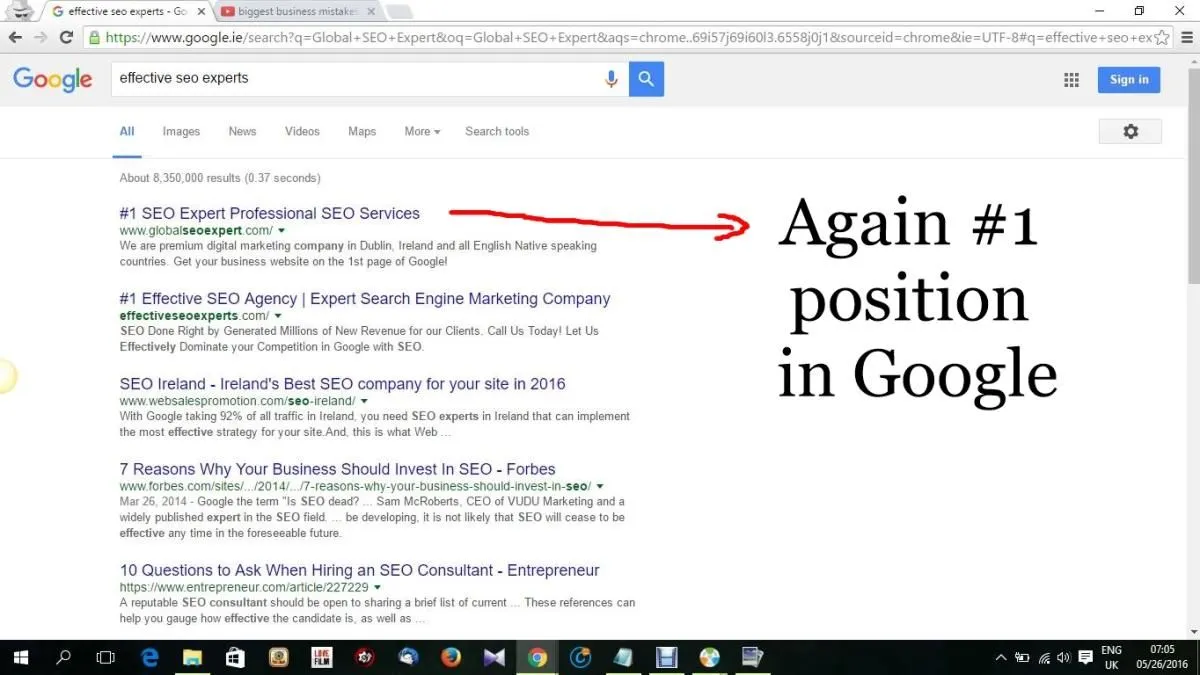Image resolution: width=1200 pixels, height=675 pixels.
Task: Open the Google apps grid
Action: pos(1071,79)
